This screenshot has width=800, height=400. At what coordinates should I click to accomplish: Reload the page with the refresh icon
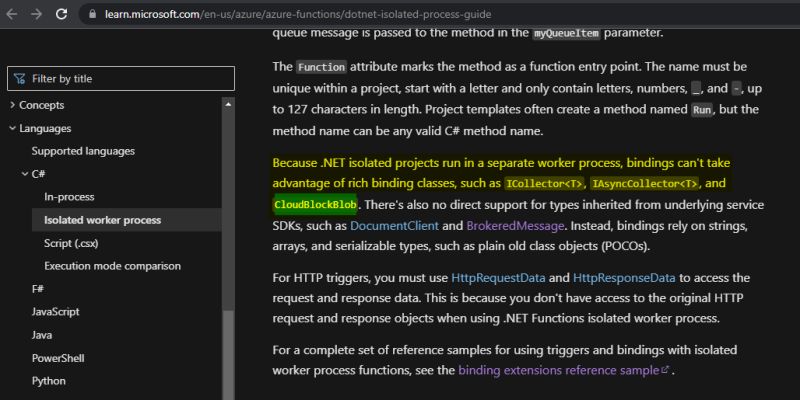click(62, 14)
